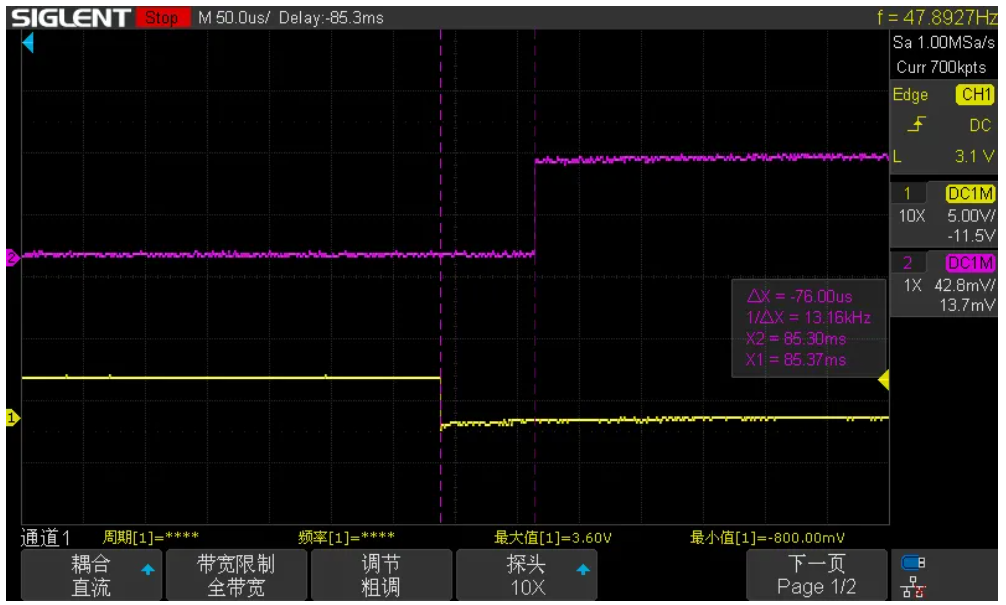Click the 通道1 menu title

pos(45,537)
